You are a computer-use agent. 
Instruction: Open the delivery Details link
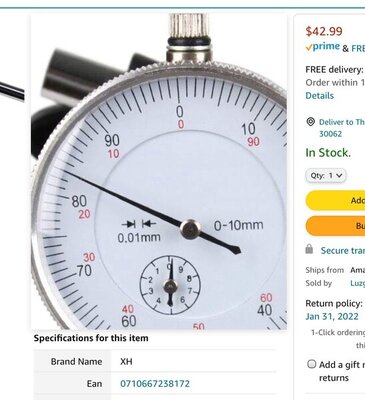(x=320, y=96)
